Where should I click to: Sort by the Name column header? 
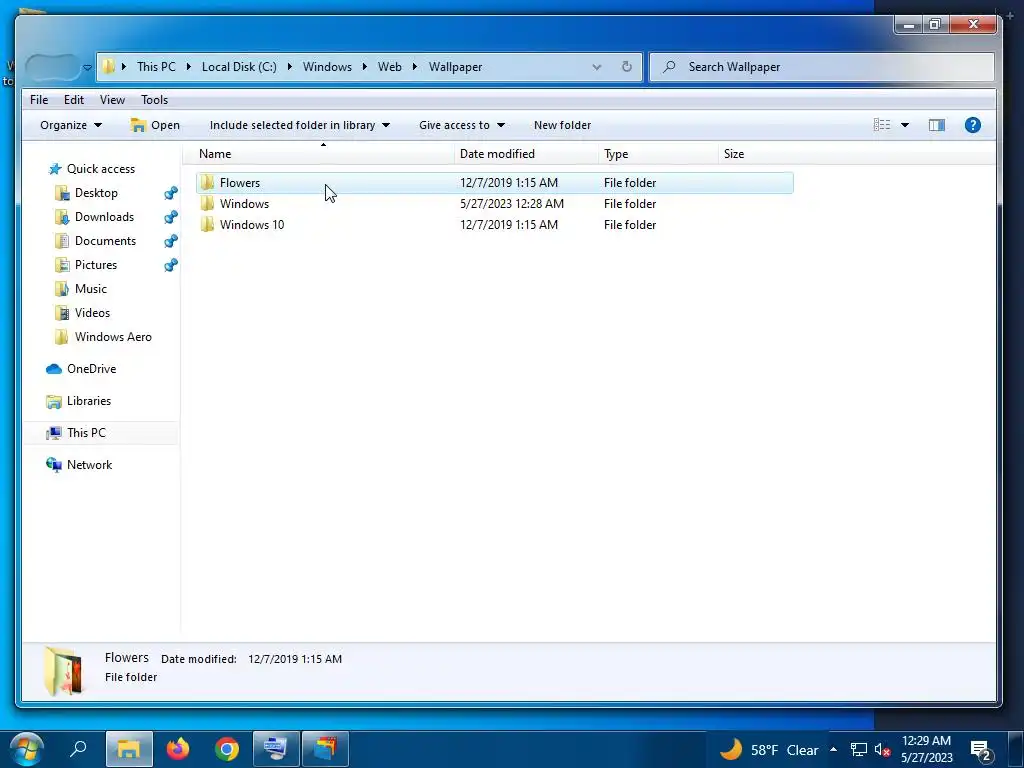click(215, 153)
